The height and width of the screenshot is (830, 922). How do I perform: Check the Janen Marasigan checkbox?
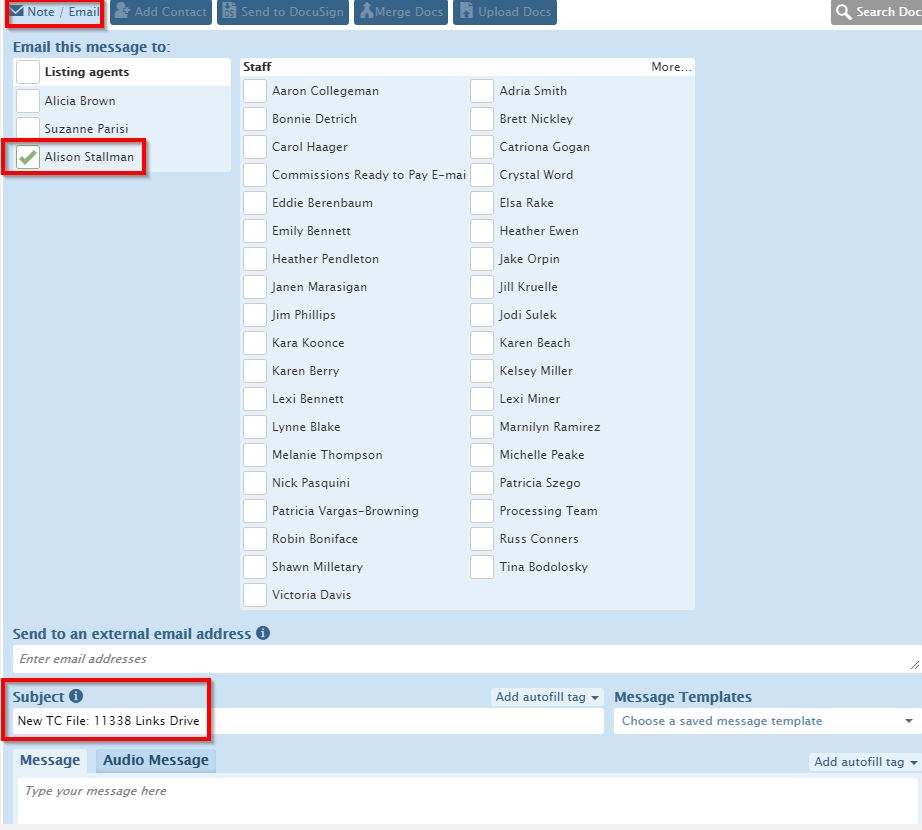point(255,287)
